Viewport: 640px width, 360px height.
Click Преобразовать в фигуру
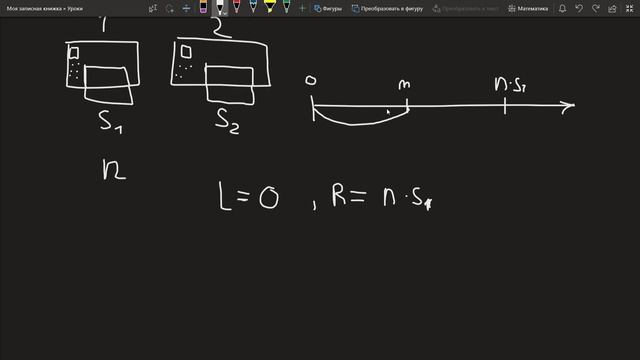tap(388, 9)
